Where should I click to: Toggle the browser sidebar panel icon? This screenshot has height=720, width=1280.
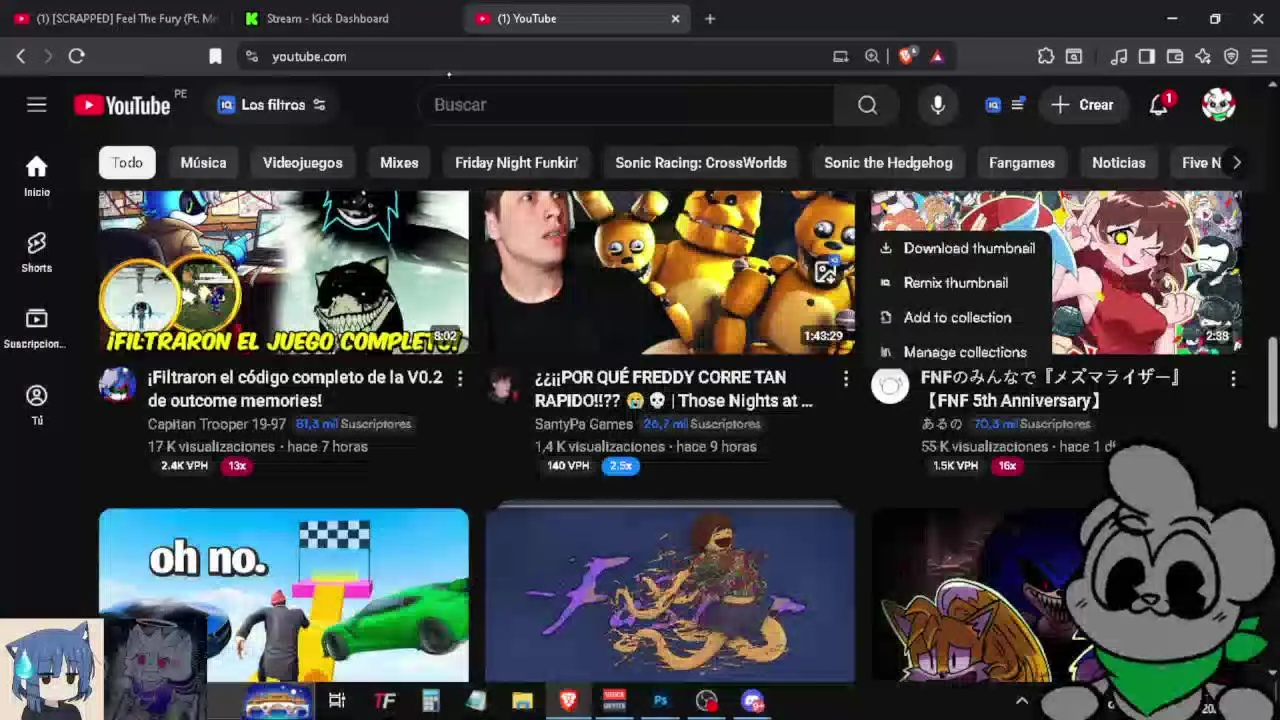pyautogui.click(x=1147, y=56)
